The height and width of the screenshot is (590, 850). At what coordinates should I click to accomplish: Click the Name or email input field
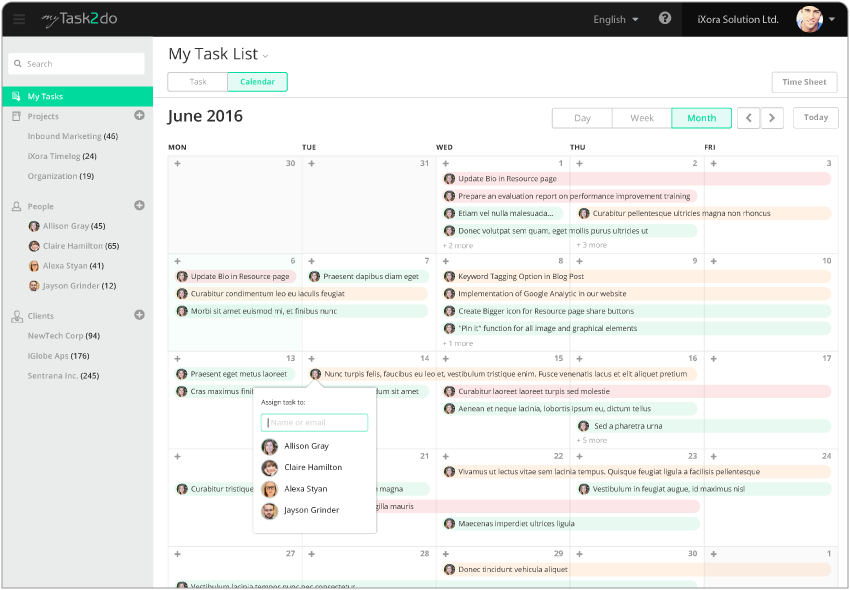(x=314, y=423)
